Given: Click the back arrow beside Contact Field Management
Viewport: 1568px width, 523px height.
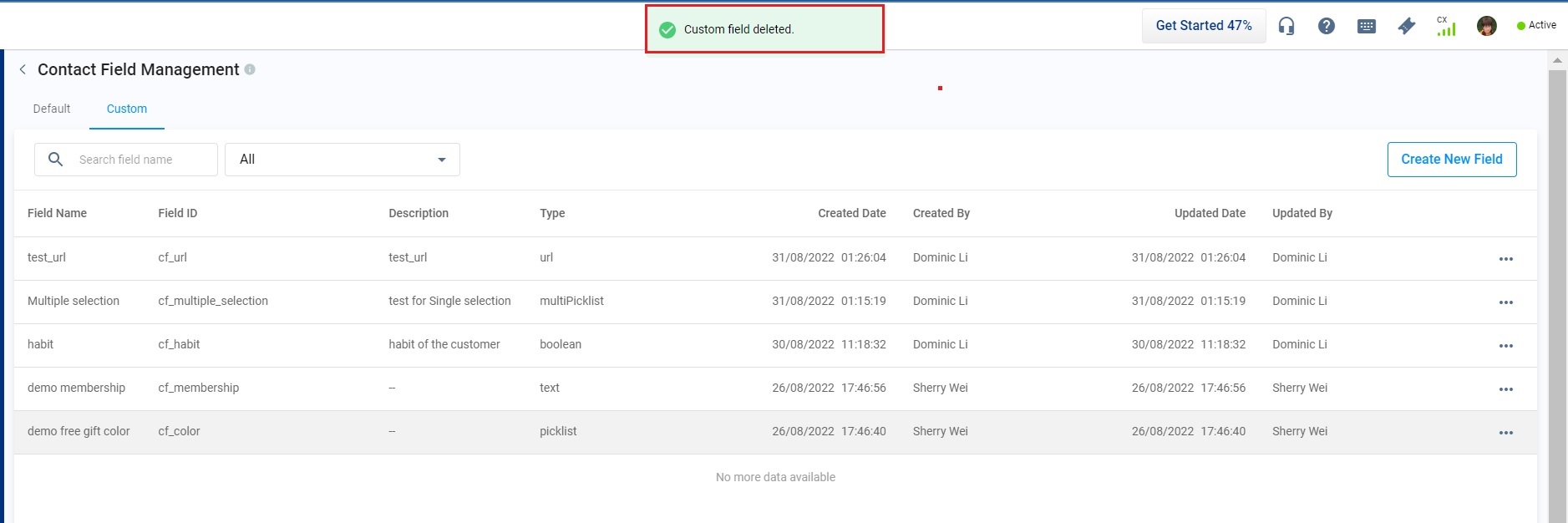Looking at the screenshot, I should coord(23,70).
